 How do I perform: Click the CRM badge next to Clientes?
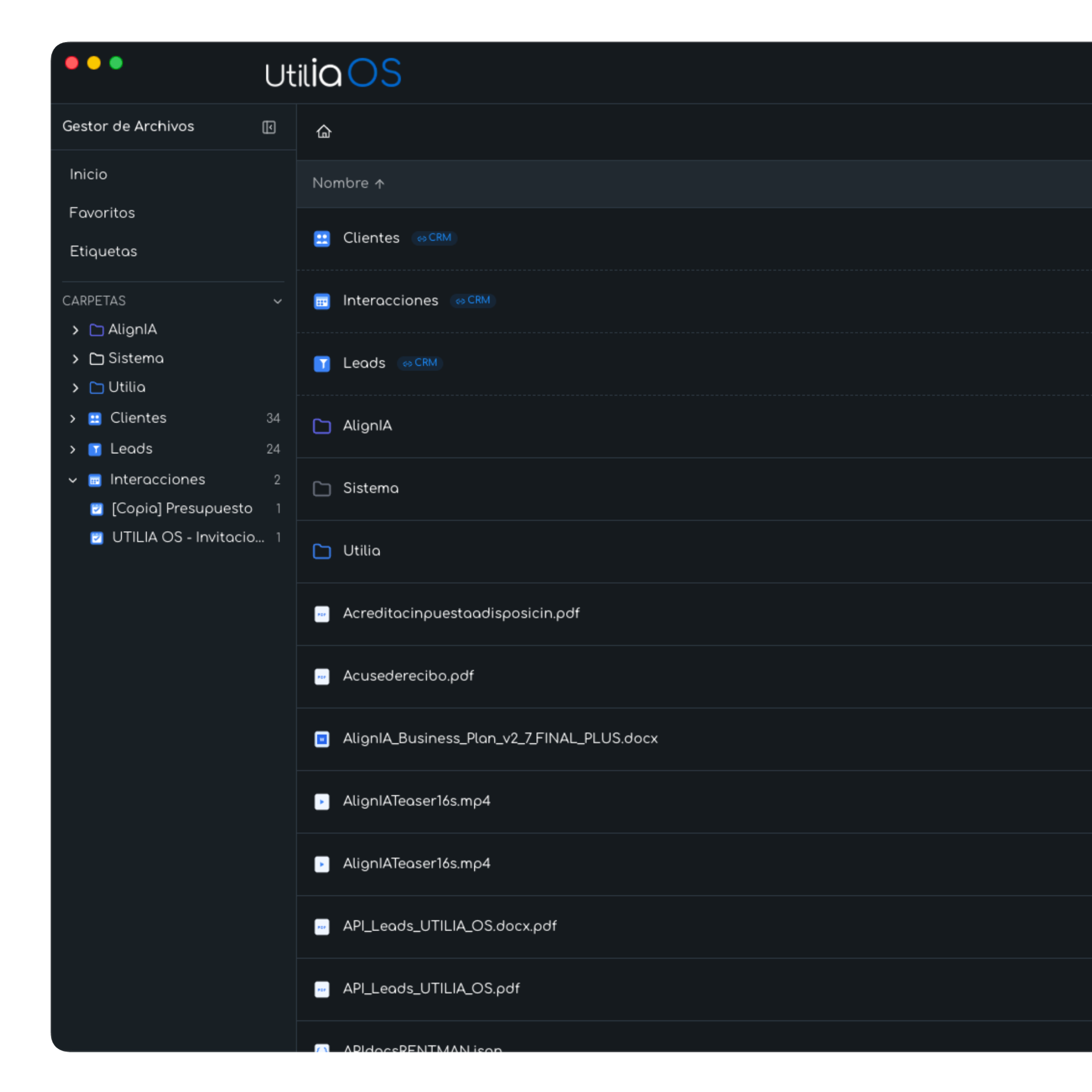click(x=435, y=238)
